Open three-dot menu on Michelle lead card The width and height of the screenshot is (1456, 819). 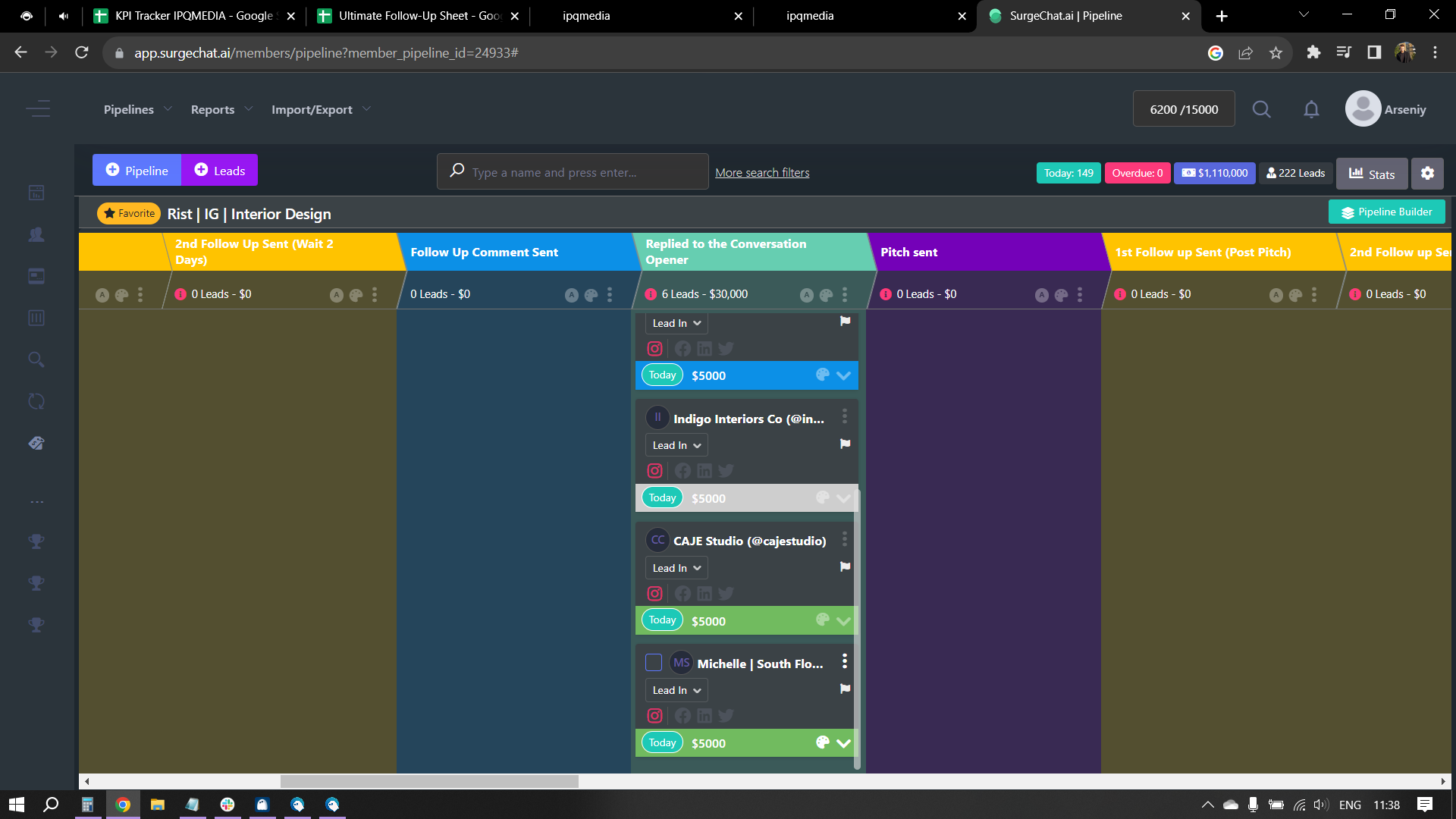click(844, 662)
